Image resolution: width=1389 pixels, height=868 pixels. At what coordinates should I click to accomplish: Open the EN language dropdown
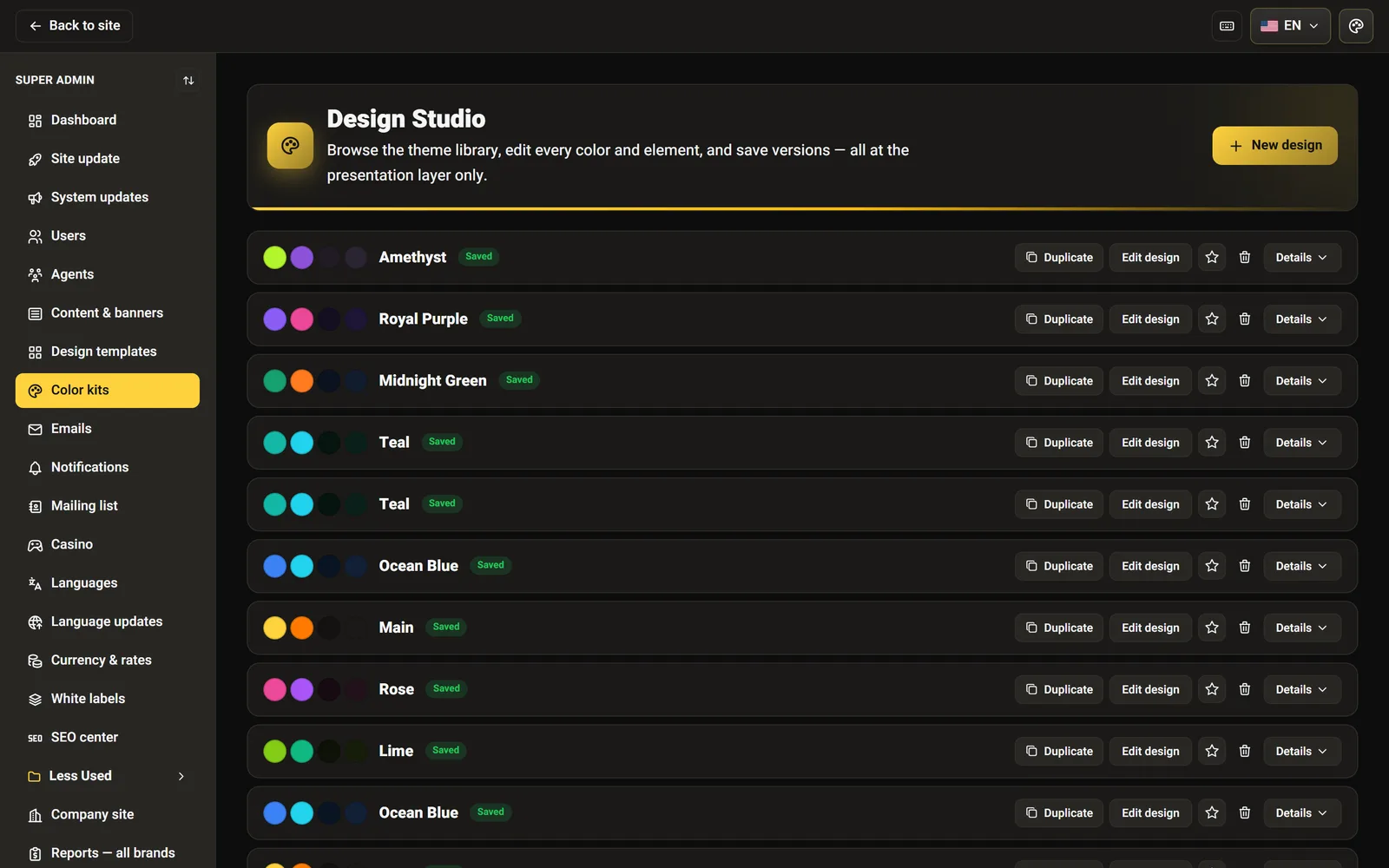[1290, 26]
